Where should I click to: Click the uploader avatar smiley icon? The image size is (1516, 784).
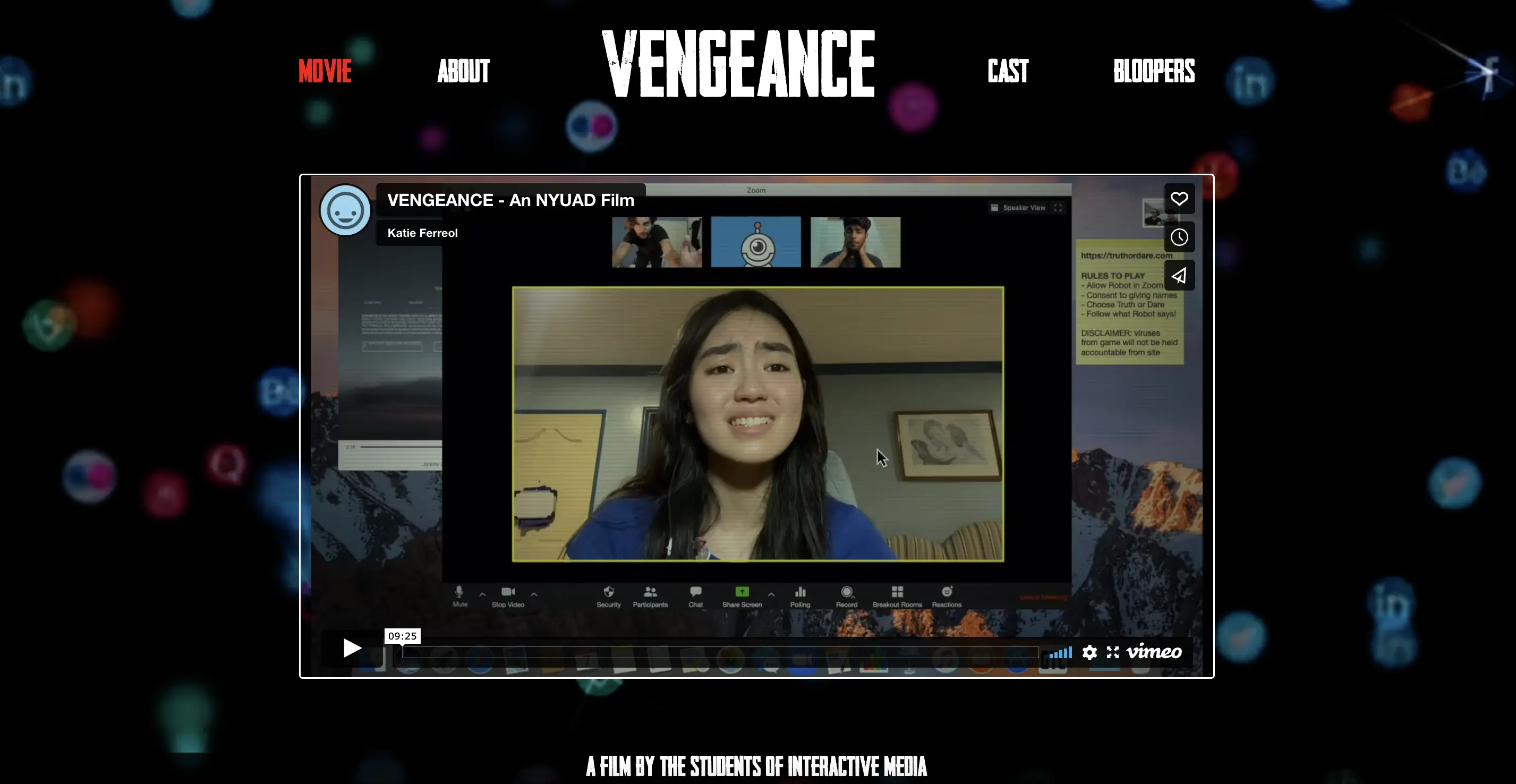[345, 210]
